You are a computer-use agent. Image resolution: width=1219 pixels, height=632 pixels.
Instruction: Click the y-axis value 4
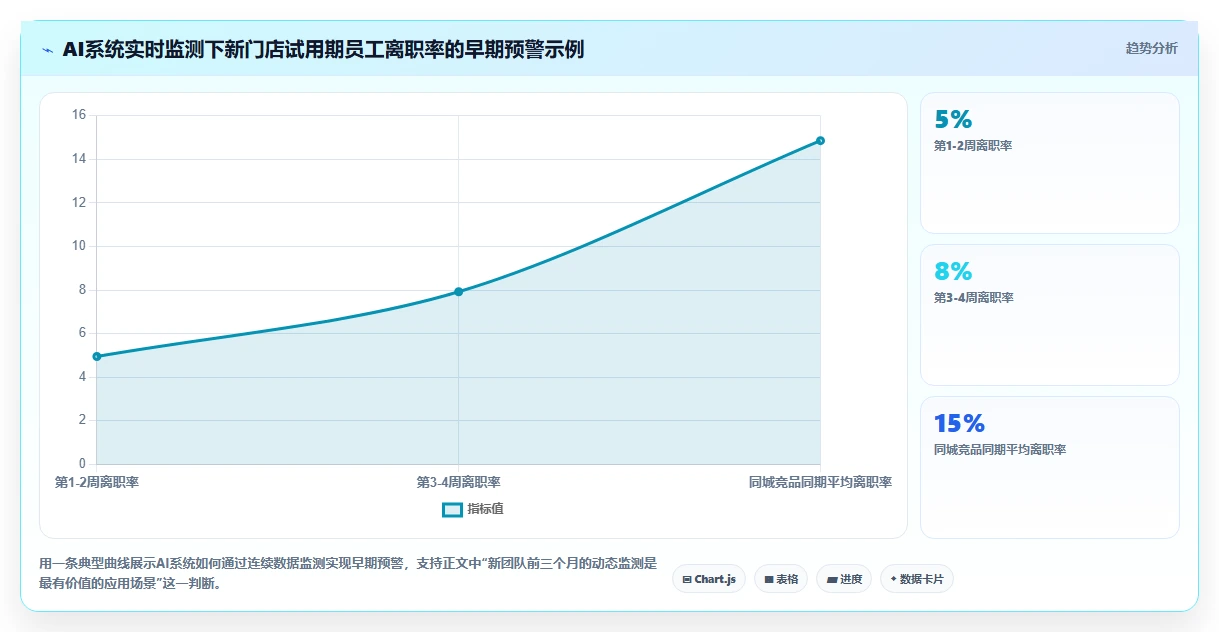[83, 377]
